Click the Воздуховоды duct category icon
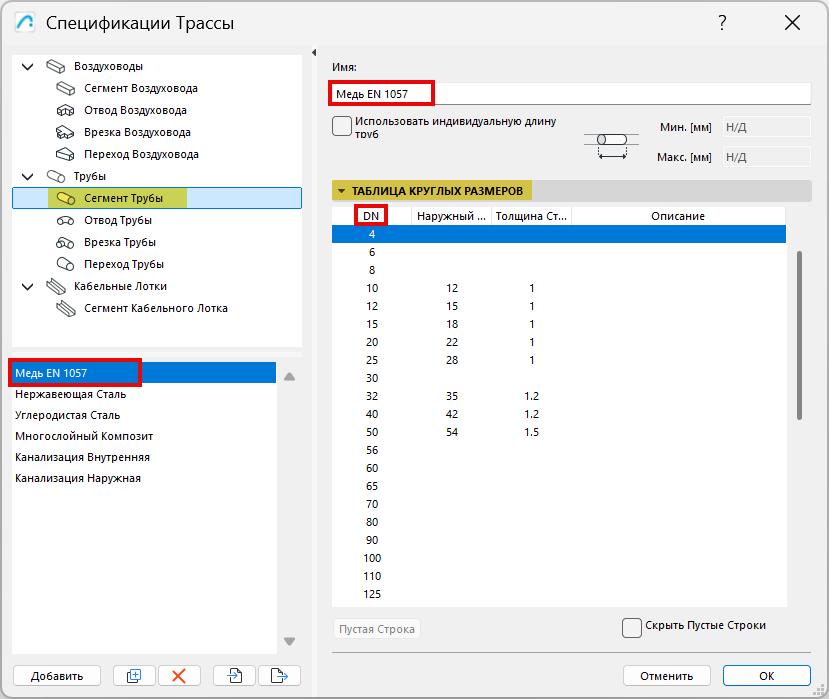This screenshot has width=829, height=699. pos(56,67)
